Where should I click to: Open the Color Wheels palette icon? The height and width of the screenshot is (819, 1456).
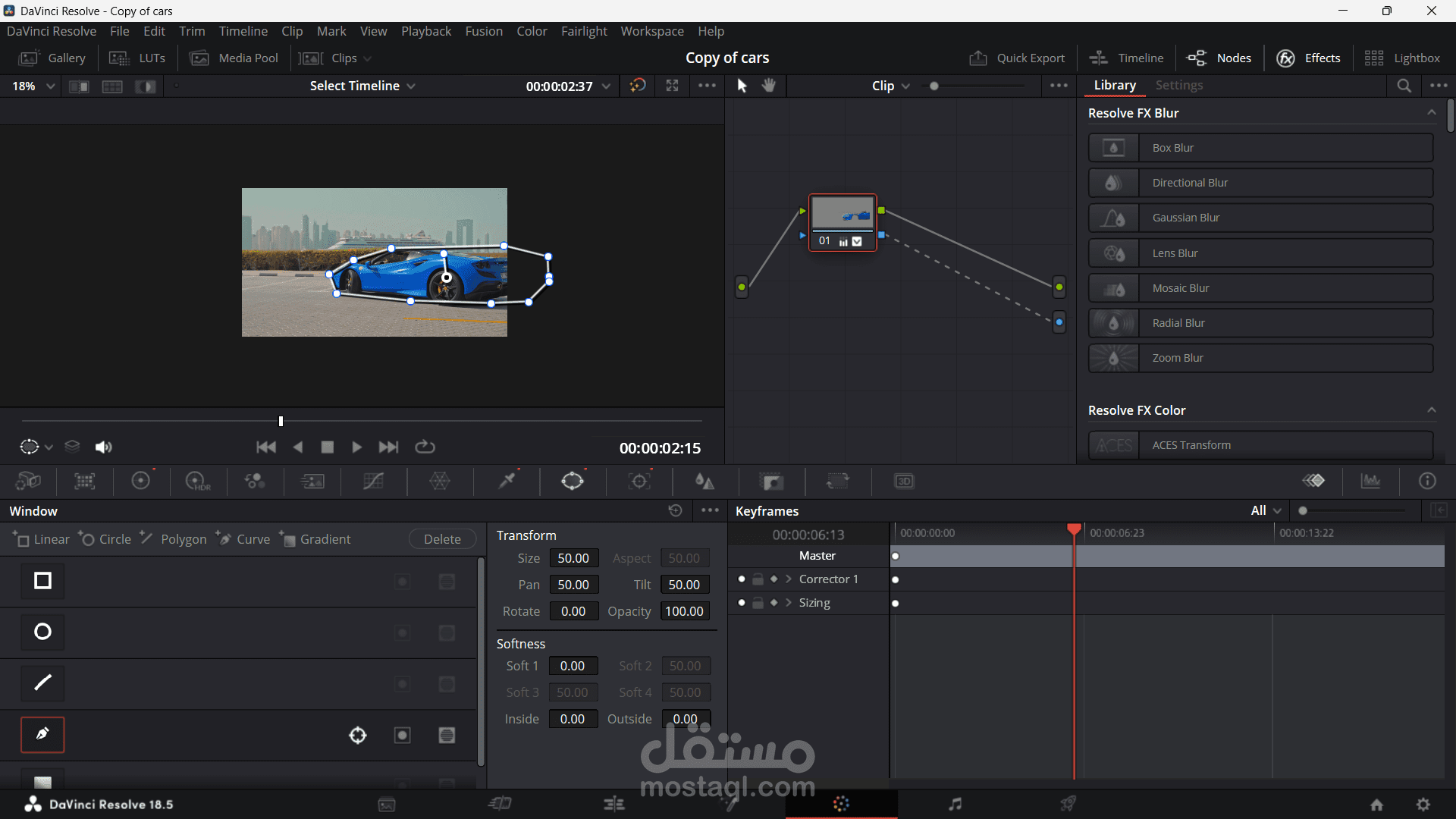141,481
